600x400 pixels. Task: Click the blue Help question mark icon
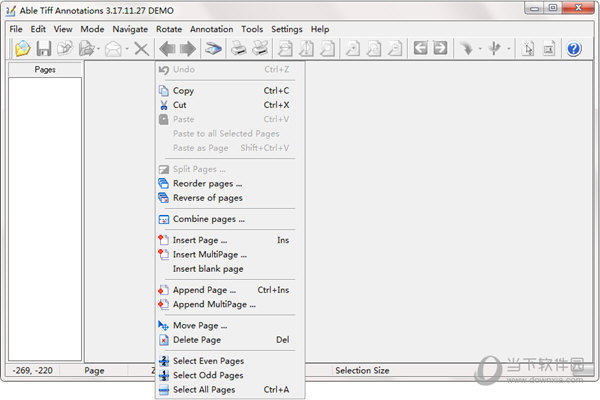[574, 49]
